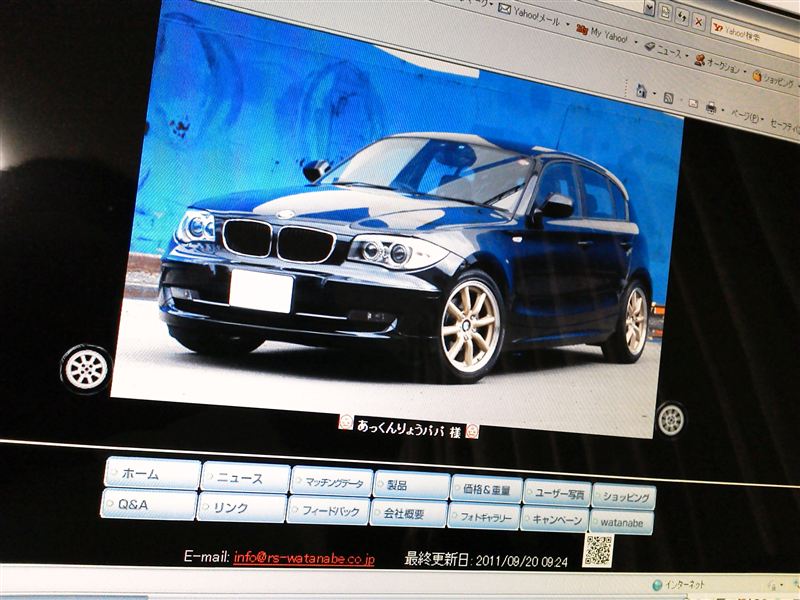Open the My Yahoo! toolbar shortcut
This screenshot has width=800, height=600.
tap(602, 34)
